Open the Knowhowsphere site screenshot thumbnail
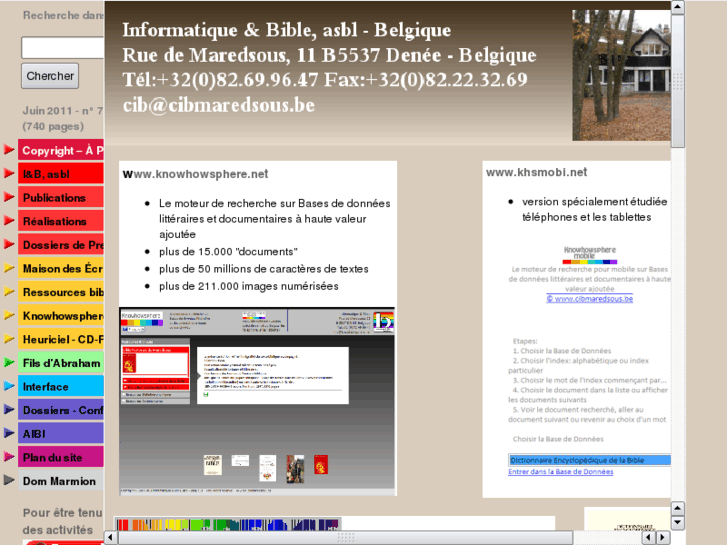 tap(257, 401)
